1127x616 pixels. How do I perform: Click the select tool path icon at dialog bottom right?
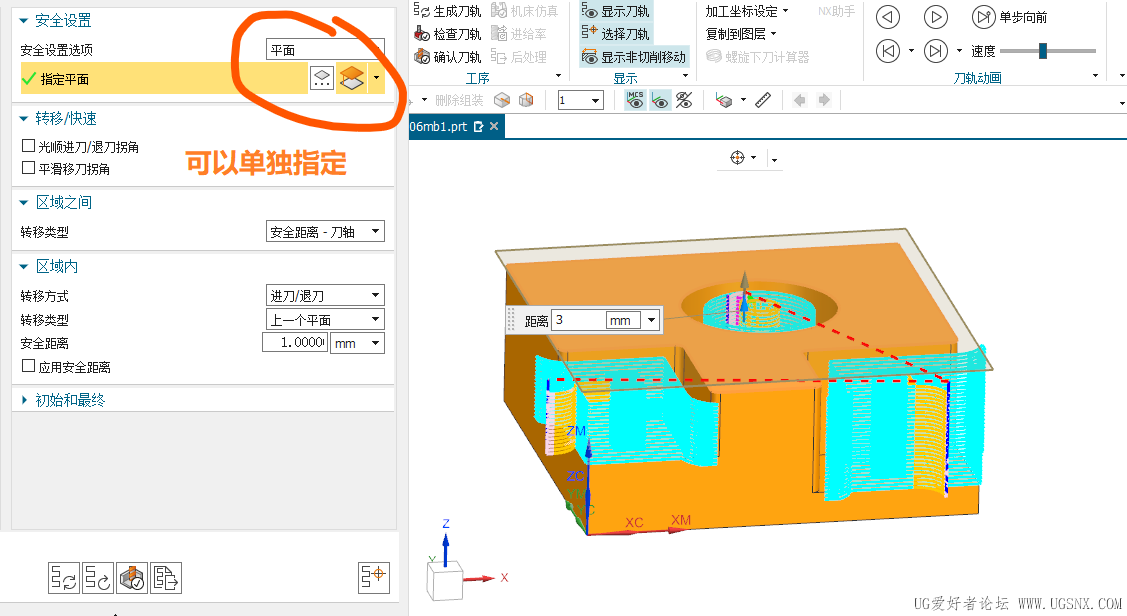pos(374,577)
